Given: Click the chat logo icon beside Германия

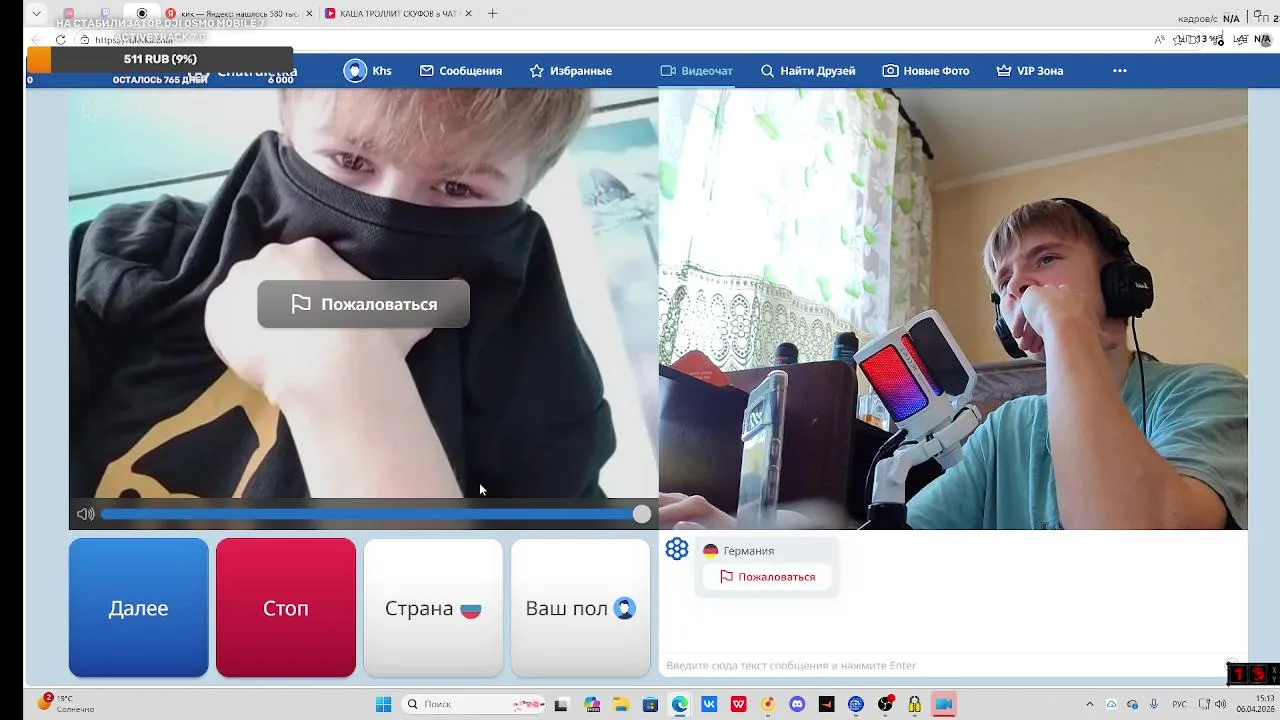Looking at the screenshot, I should tap(677, 549).
